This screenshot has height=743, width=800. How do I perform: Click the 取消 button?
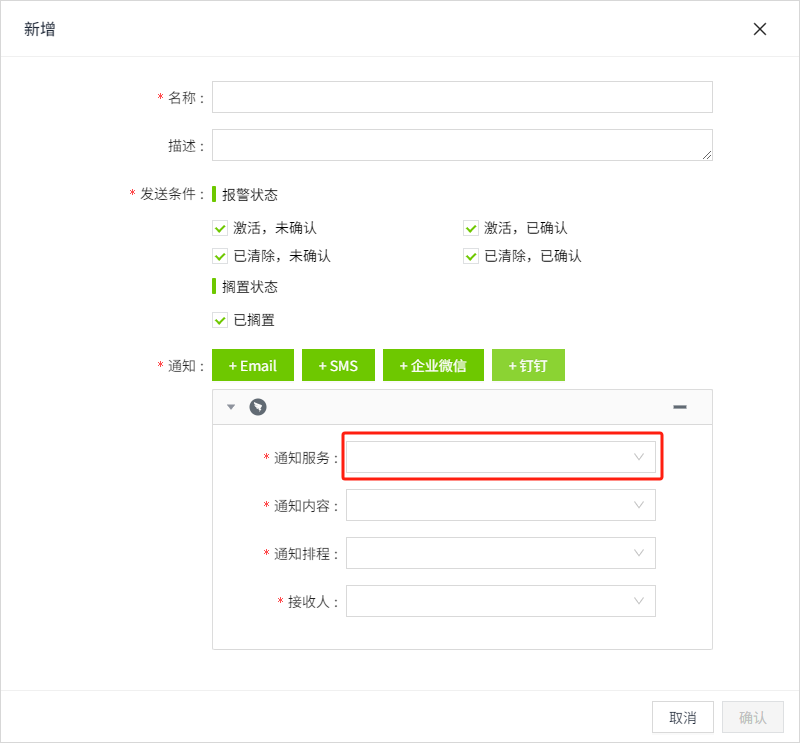click(683, 717)
